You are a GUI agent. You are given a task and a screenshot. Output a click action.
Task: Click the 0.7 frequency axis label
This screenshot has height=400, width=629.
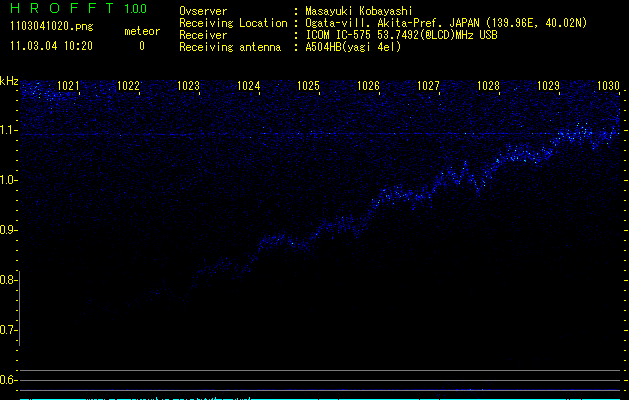pyautogui.click(x=7, y=330)
